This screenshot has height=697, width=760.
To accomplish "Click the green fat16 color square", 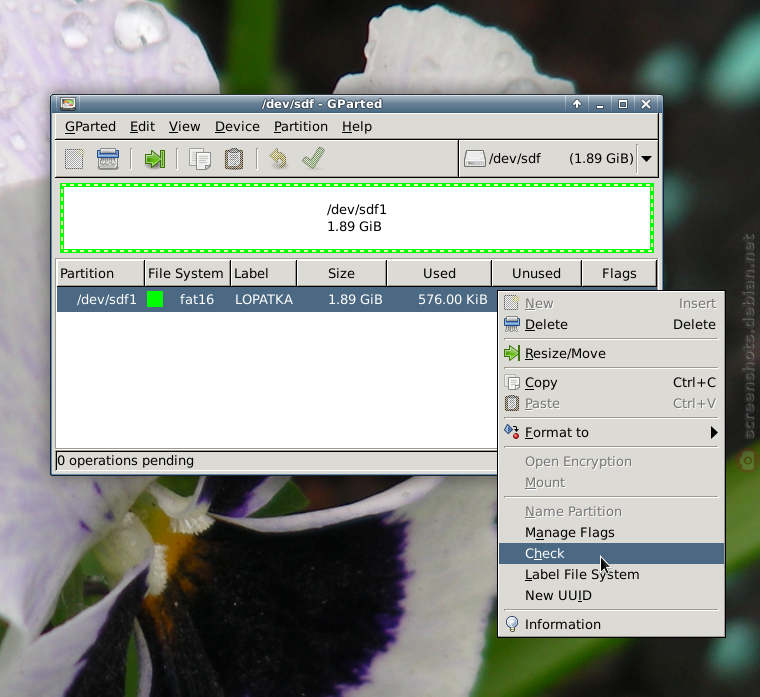I will pyautogui.click(x=155, y=299).
